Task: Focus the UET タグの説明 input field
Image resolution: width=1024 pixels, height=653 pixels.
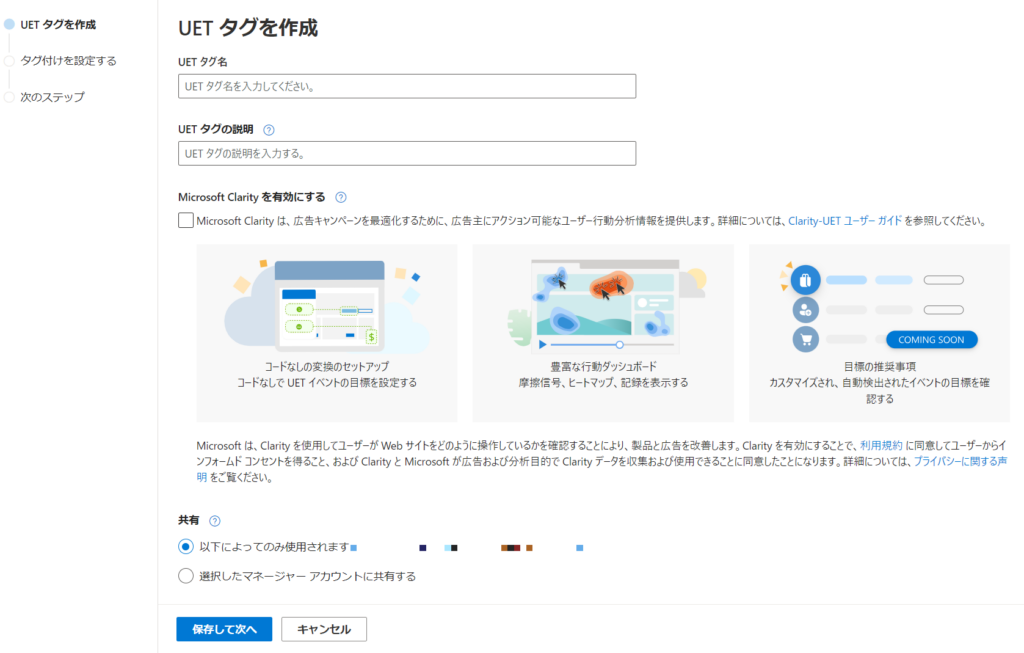Action: click(407, 153)
